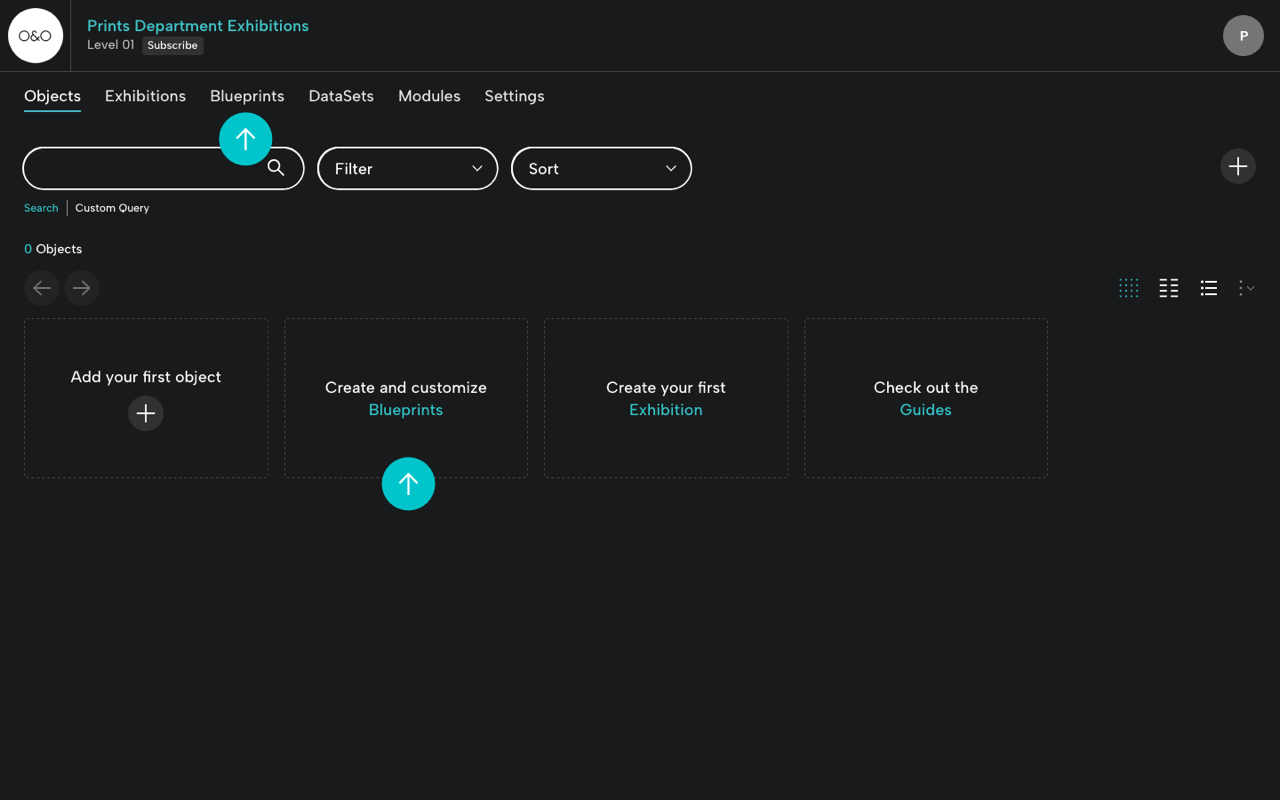Click inside the search input field
The height and width of the screenshot is (800, 1280).
(140, 168)
